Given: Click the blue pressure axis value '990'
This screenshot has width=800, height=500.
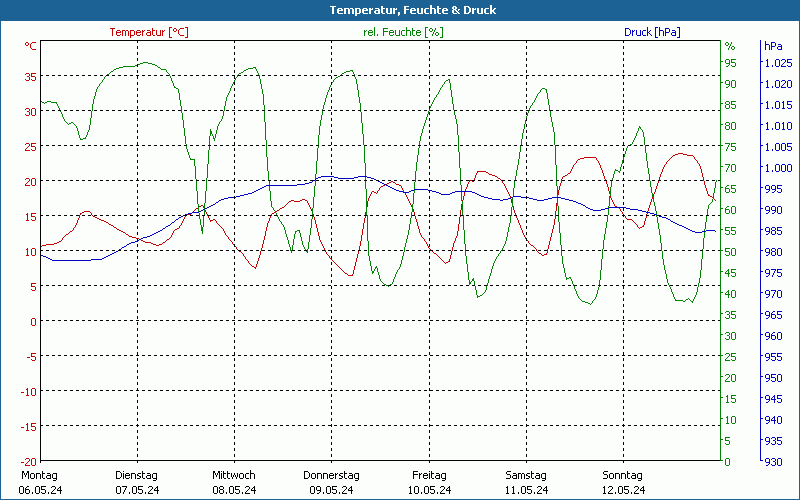Looking at the screenshot, I should pos(773,210).
